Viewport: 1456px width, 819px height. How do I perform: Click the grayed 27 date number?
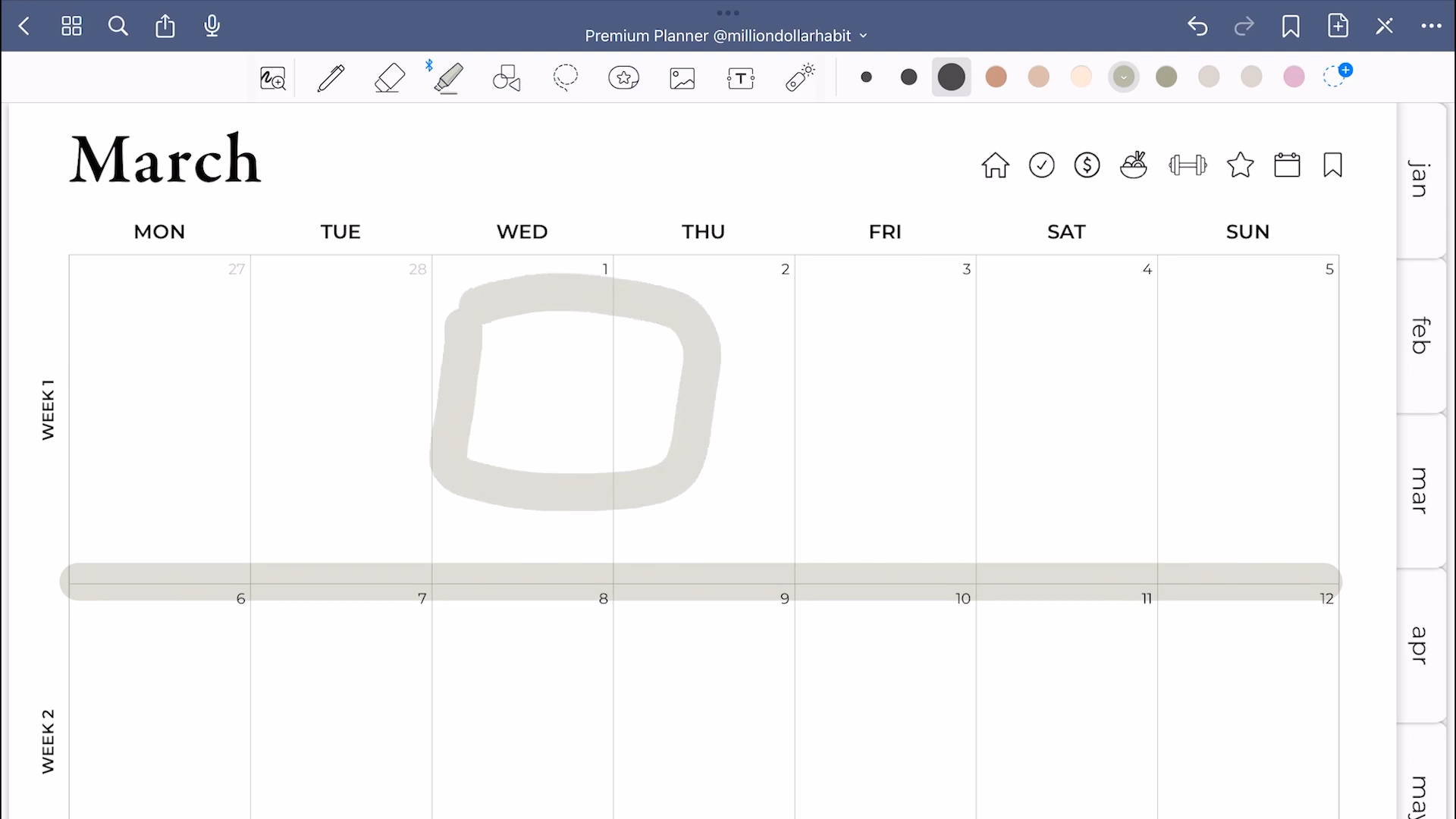(237, 269)
